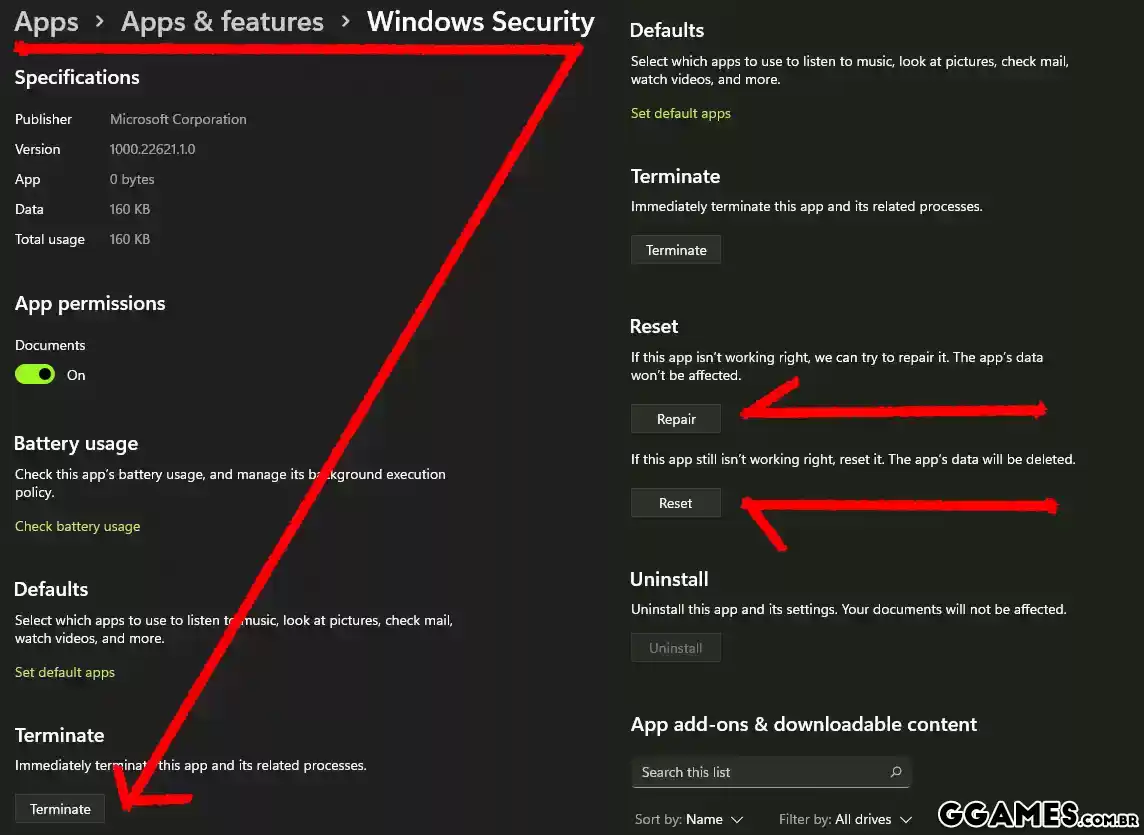Go back to Apps in the breadcrumb
This screenshot has width=1144, height=835.
click(x=46, y=22)
